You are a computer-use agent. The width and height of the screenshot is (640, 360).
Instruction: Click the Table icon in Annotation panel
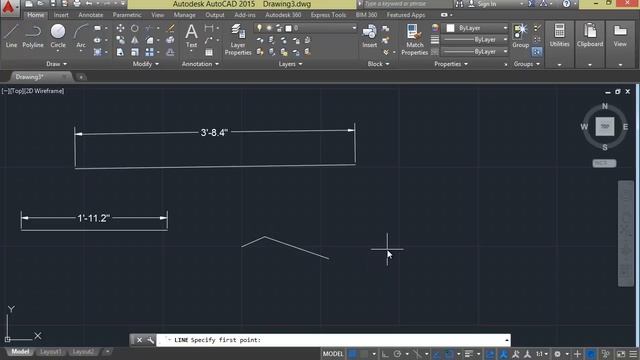pos(209,52)
